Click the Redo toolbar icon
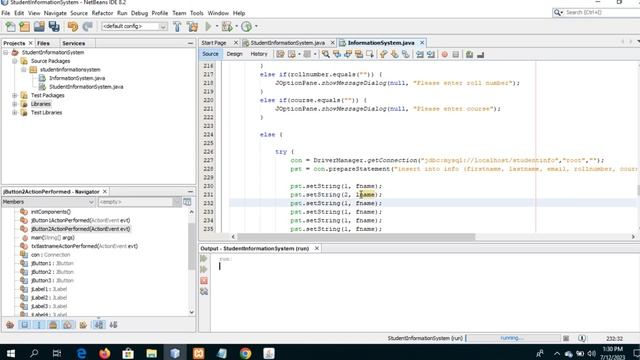This screenshot has height=360, width=640. pos(87,27)
